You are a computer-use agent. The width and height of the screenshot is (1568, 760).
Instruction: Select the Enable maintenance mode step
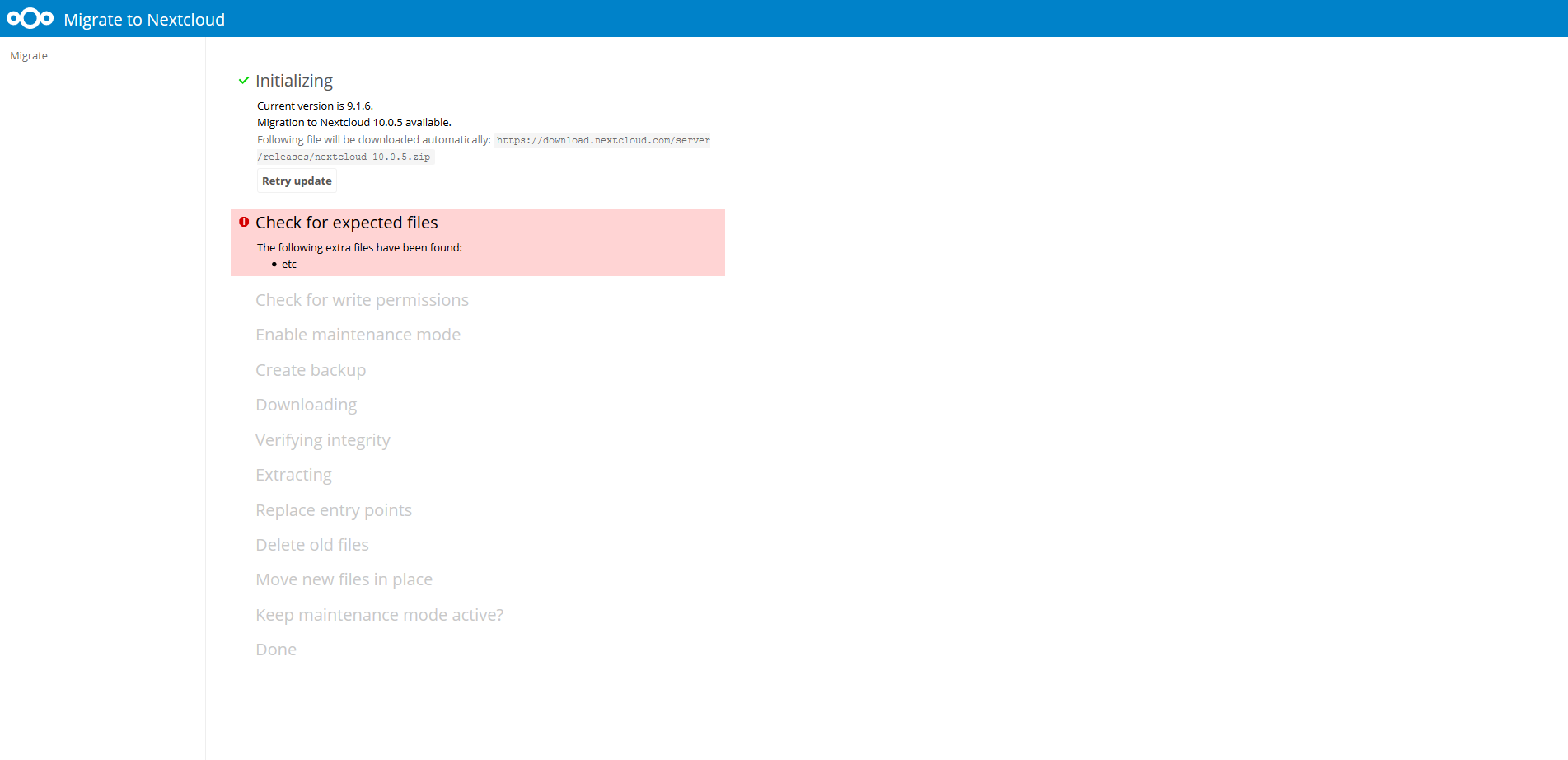358,335
